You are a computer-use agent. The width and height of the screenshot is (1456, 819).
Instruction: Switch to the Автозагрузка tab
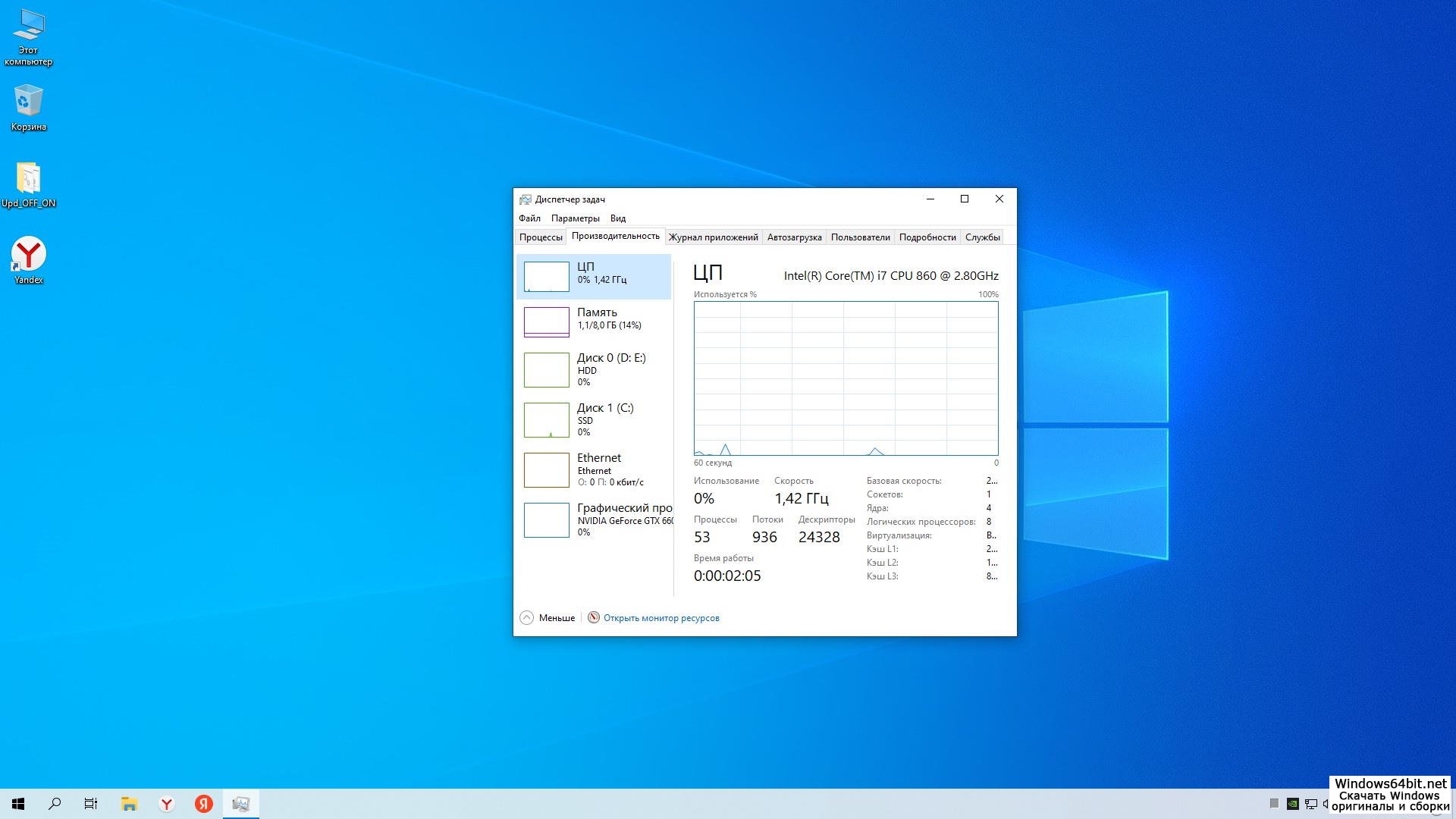[x=794, y=237]
